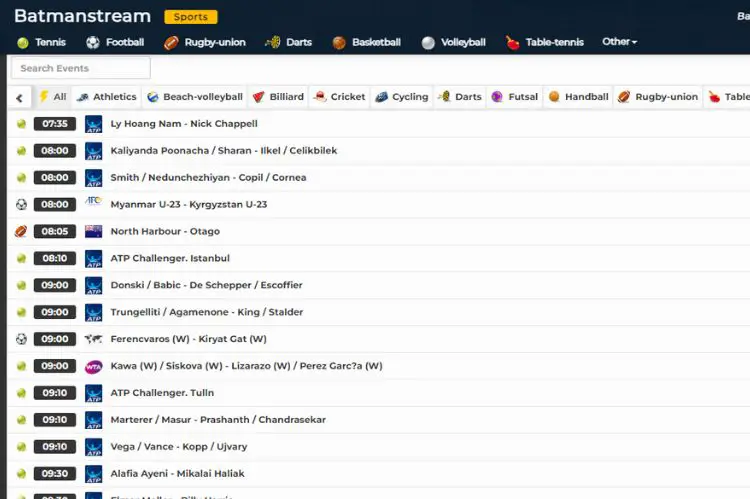Click the soccer ball icon next to Football
Image resolution: width=750 pixels, height=499 pixels.
tap(93, 43)
